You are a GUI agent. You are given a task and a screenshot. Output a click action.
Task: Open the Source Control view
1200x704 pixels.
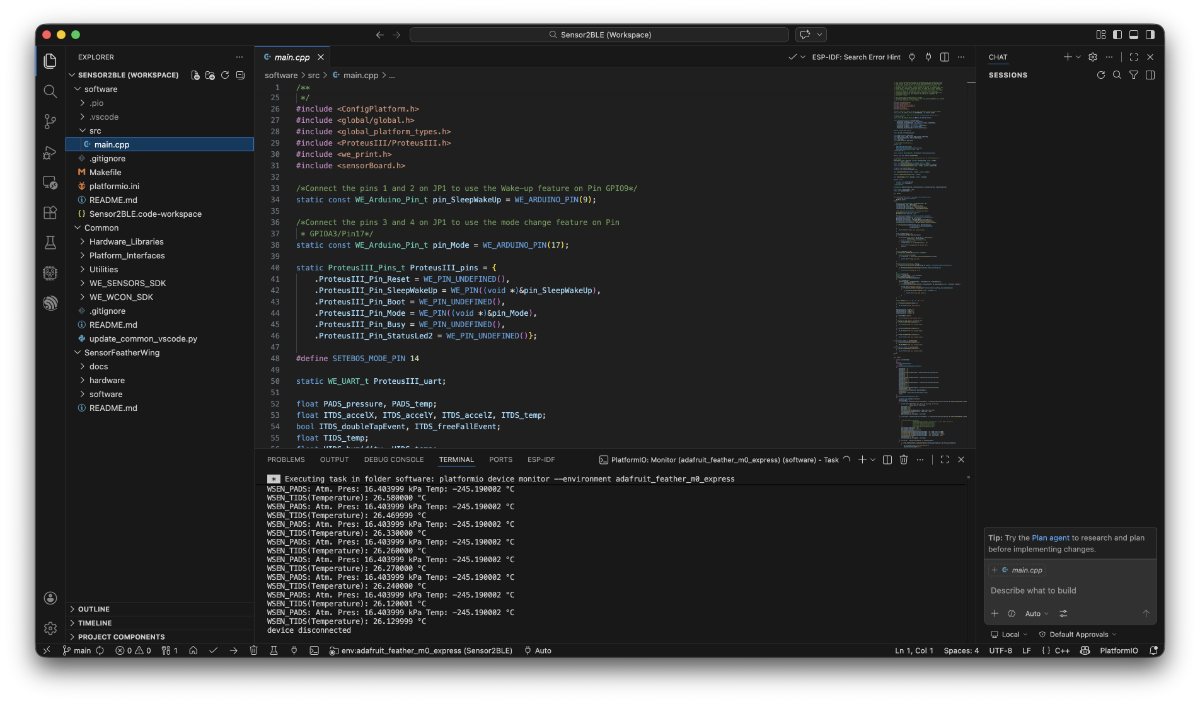pyautogui.click(x=50, y=121)
